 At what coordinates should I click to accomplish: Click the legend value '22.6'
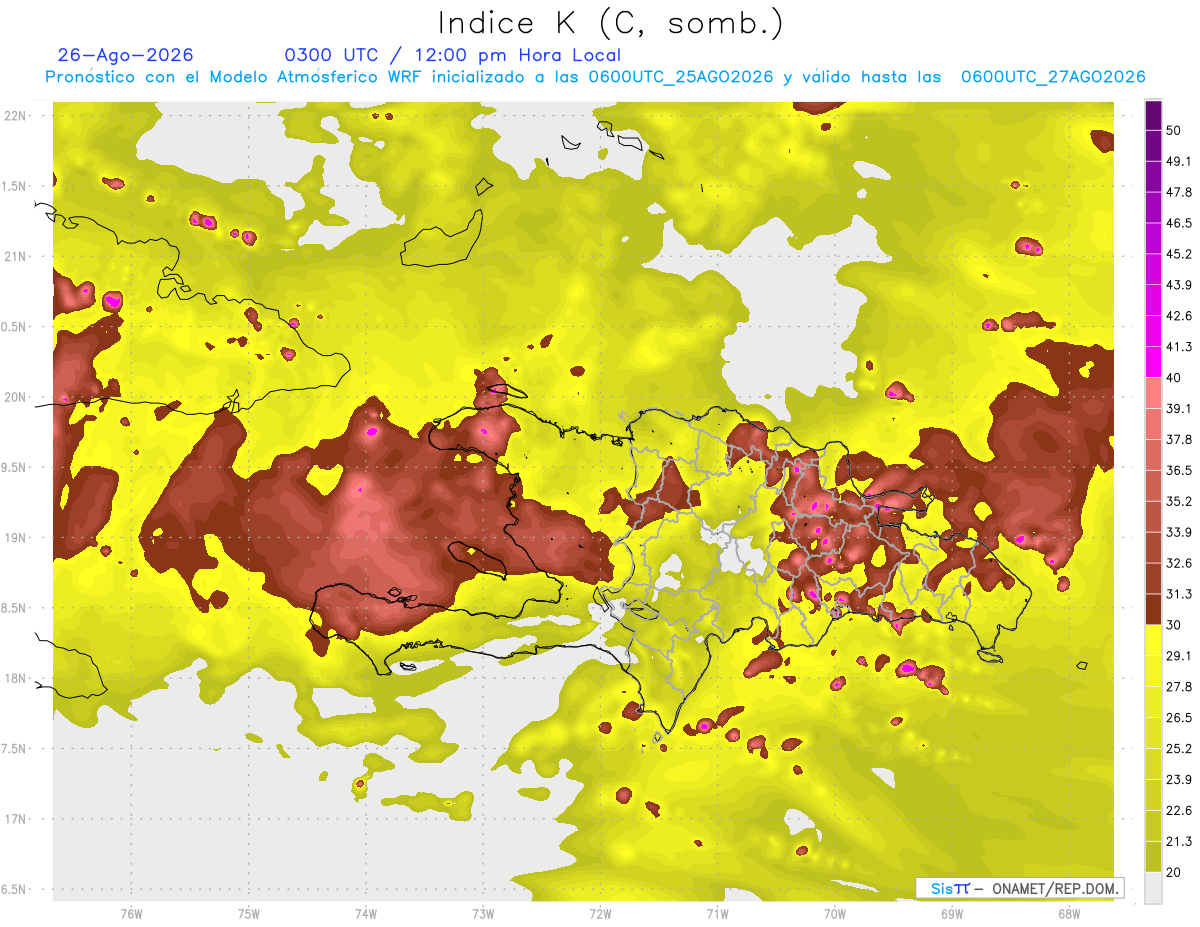point(1178,810)
